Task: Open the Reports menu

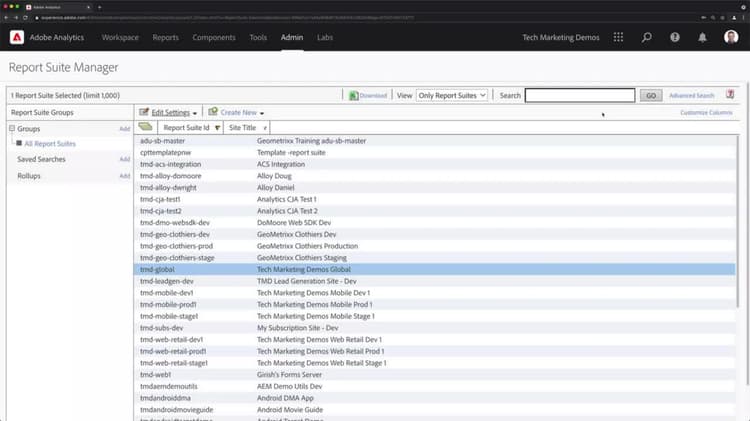Action: coord(165,37)
